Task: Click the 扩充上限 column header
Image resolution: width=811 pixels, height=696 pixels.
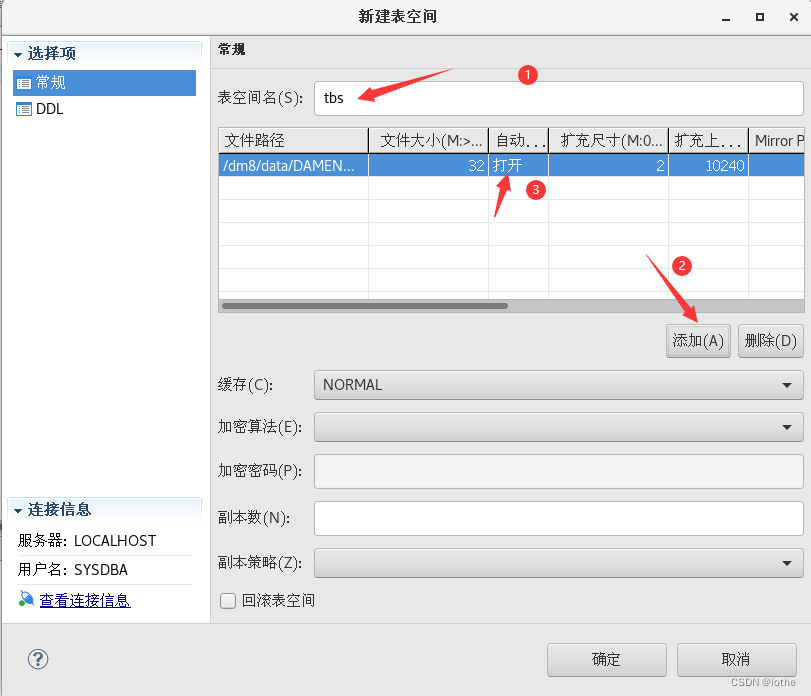Action: [708, 140]
